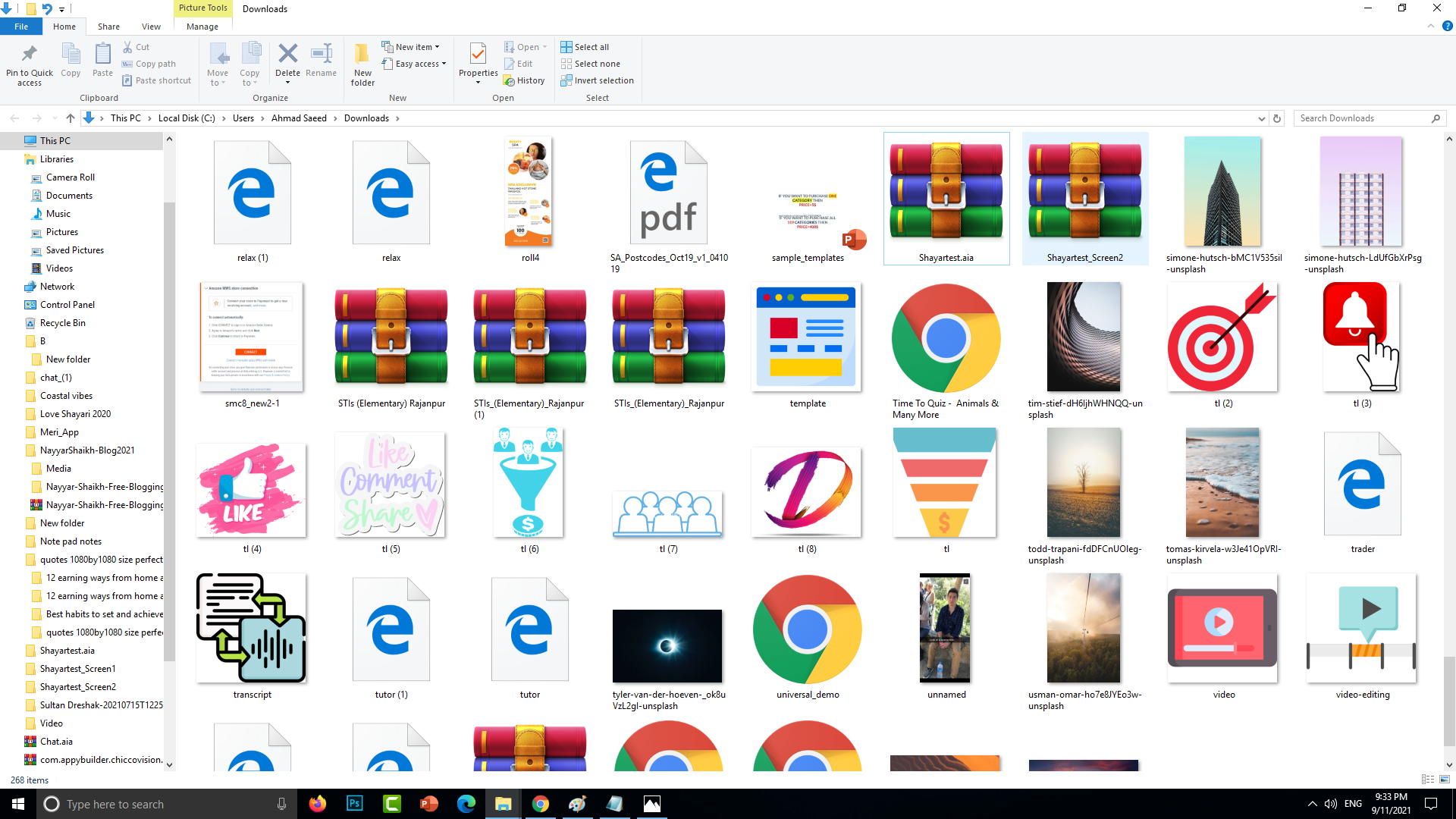Select the transcript image file
This screenshot has width=1456, height=819.
252,637
